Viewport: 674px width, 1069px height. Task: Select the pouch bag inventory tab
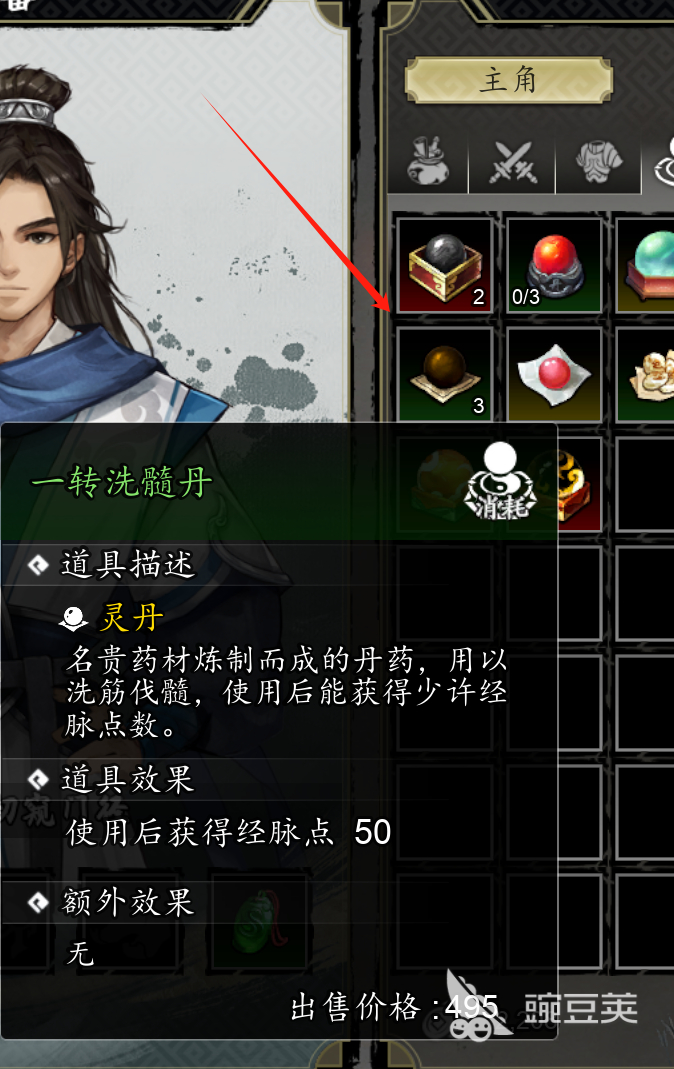coord(428,161)
